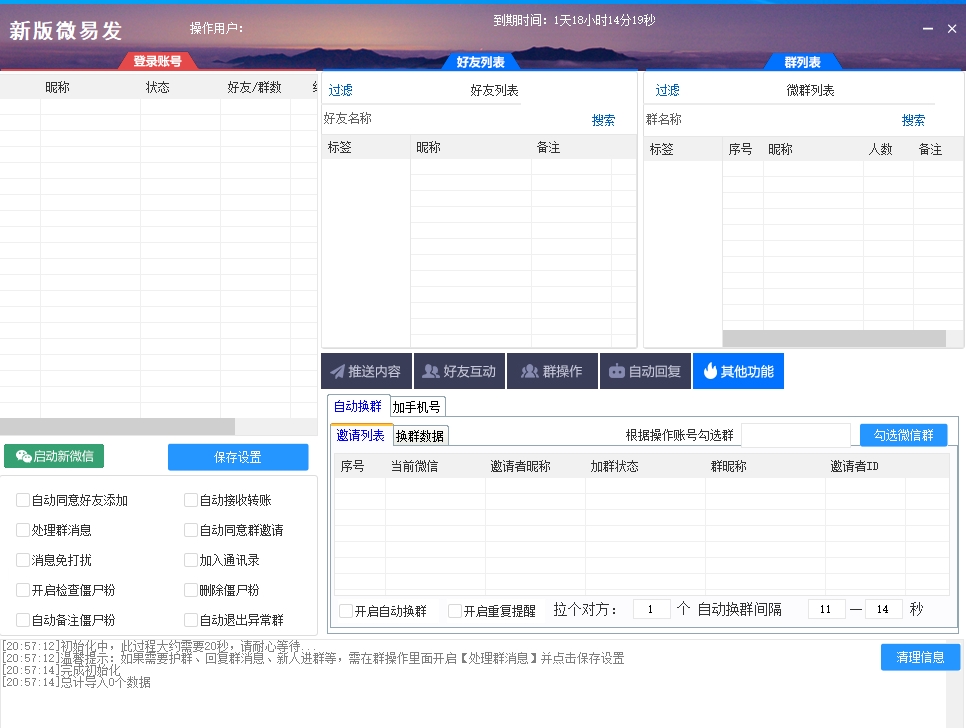The image size is (966, 728).
Task: Click the 人数 header in group list
Action: click(x=880, y=149)
